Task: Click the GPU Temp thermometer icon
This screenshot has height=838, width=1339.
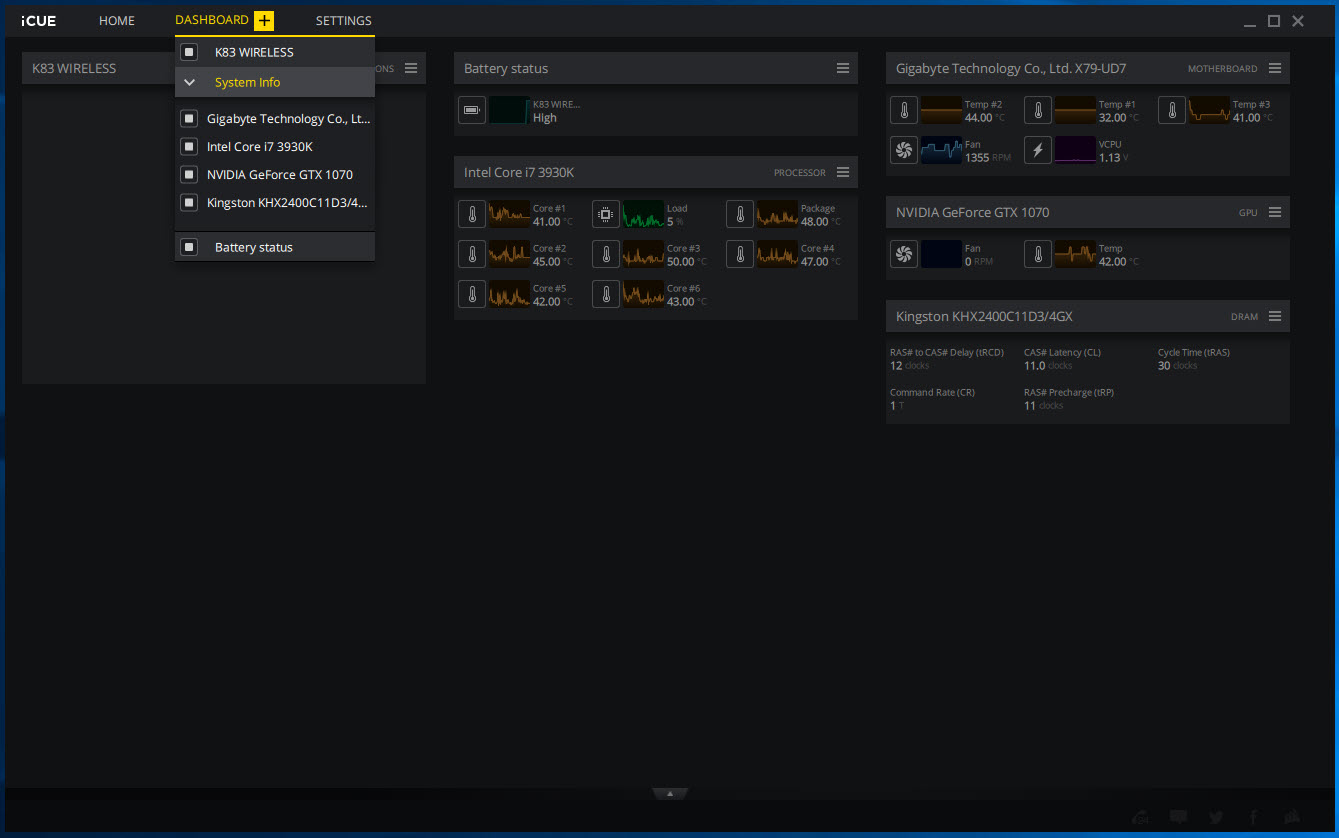Action: click(1038, 254)
